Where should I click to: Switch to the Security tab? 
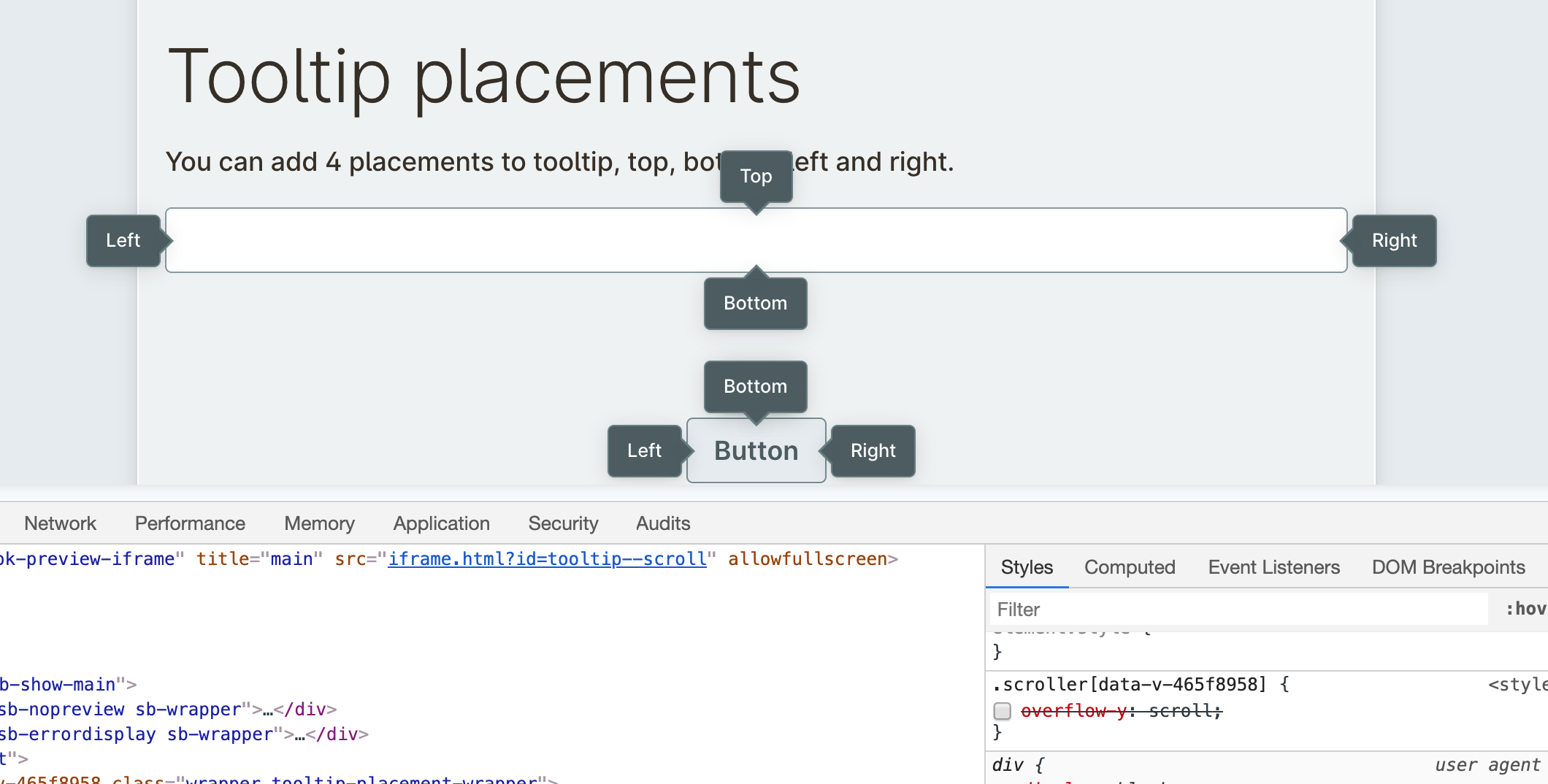pyautogui.click(x=563, y=523)
